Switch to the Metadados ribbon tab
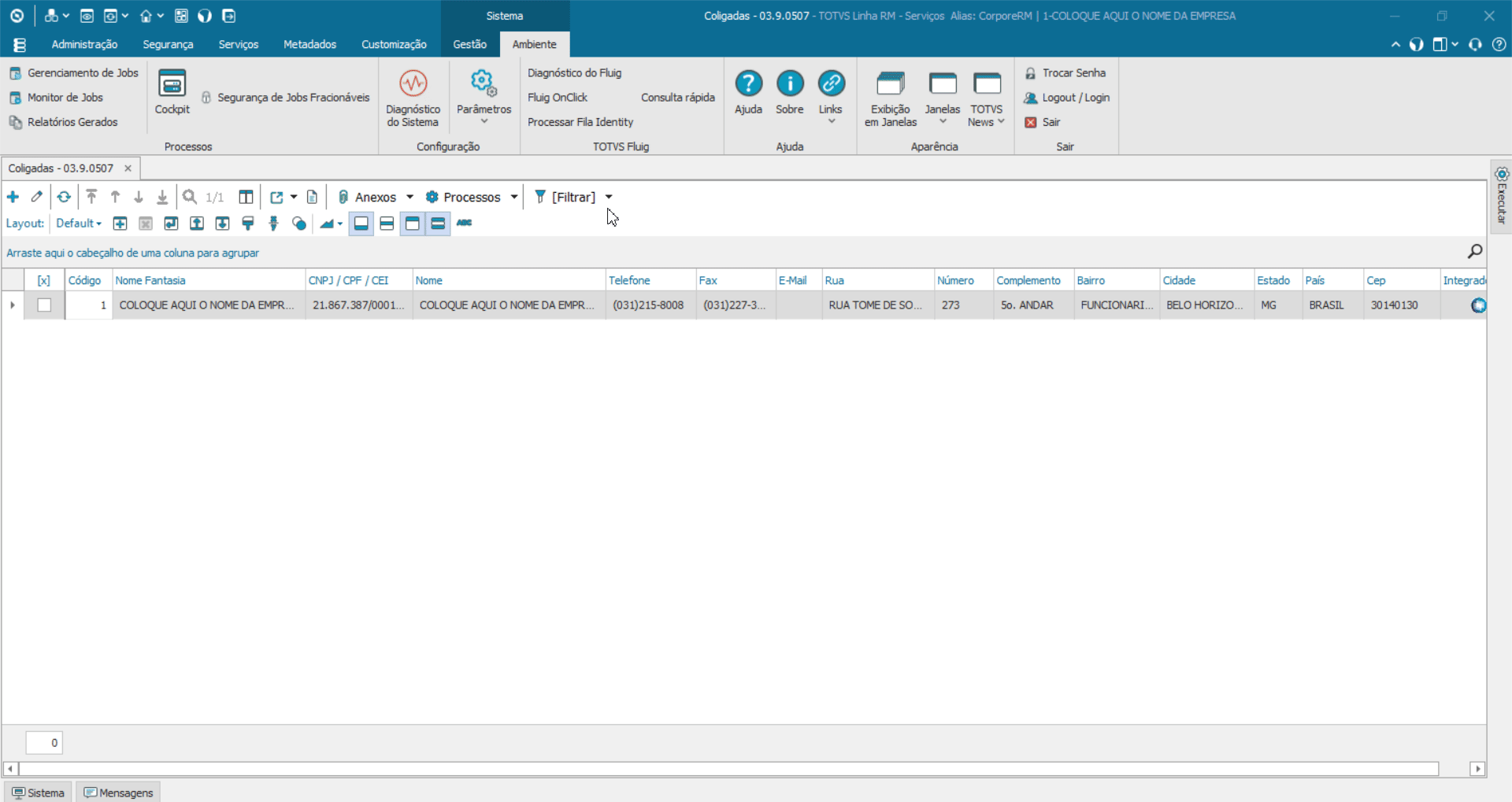Screen dimensions: 1512x802 coord(309,45)
